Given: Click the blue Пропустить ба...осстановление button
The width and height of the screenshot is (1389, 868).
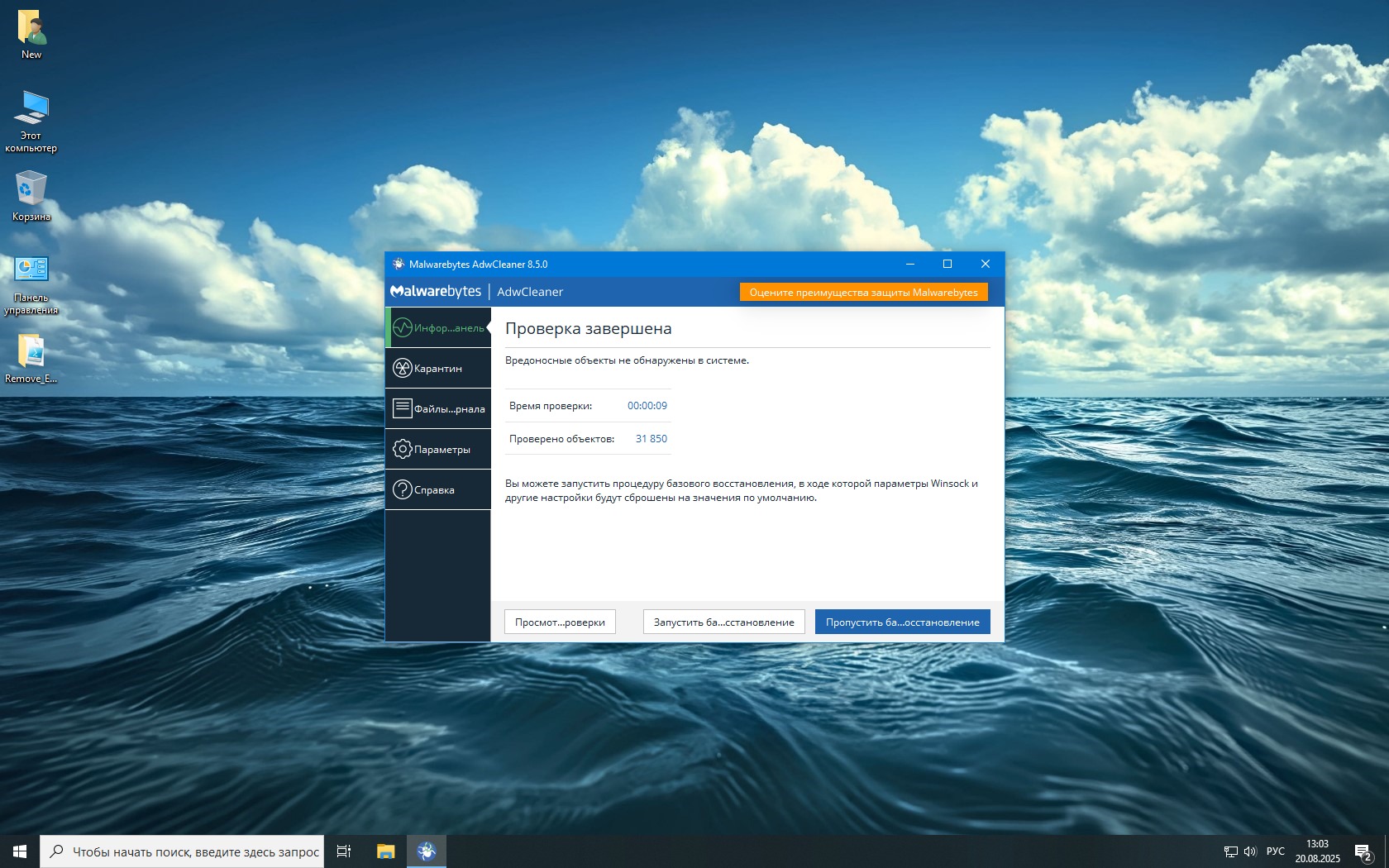Looking at the screenshot, I should coord(902,622).
